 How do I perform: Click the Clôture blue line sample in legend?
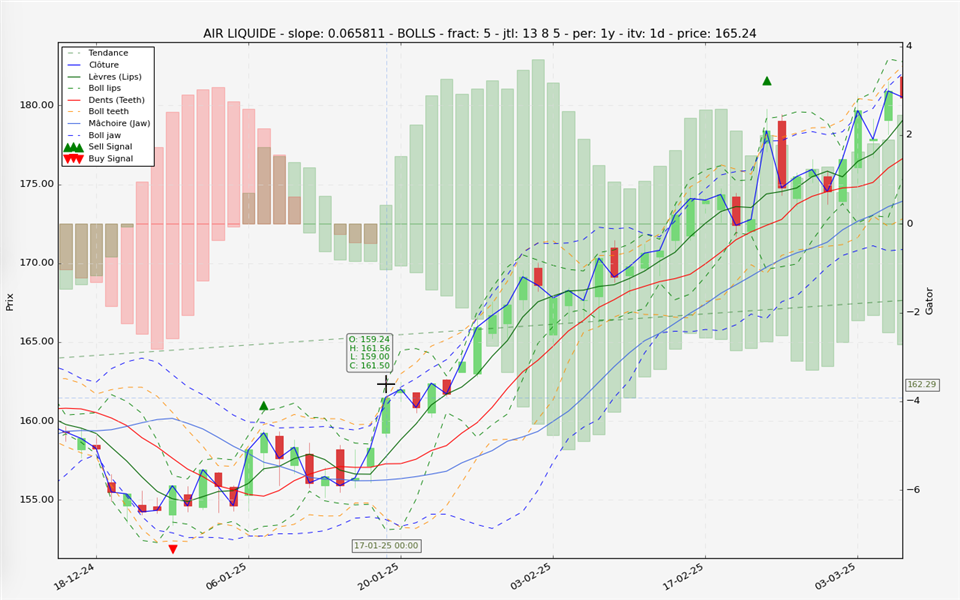click(74, 65)
